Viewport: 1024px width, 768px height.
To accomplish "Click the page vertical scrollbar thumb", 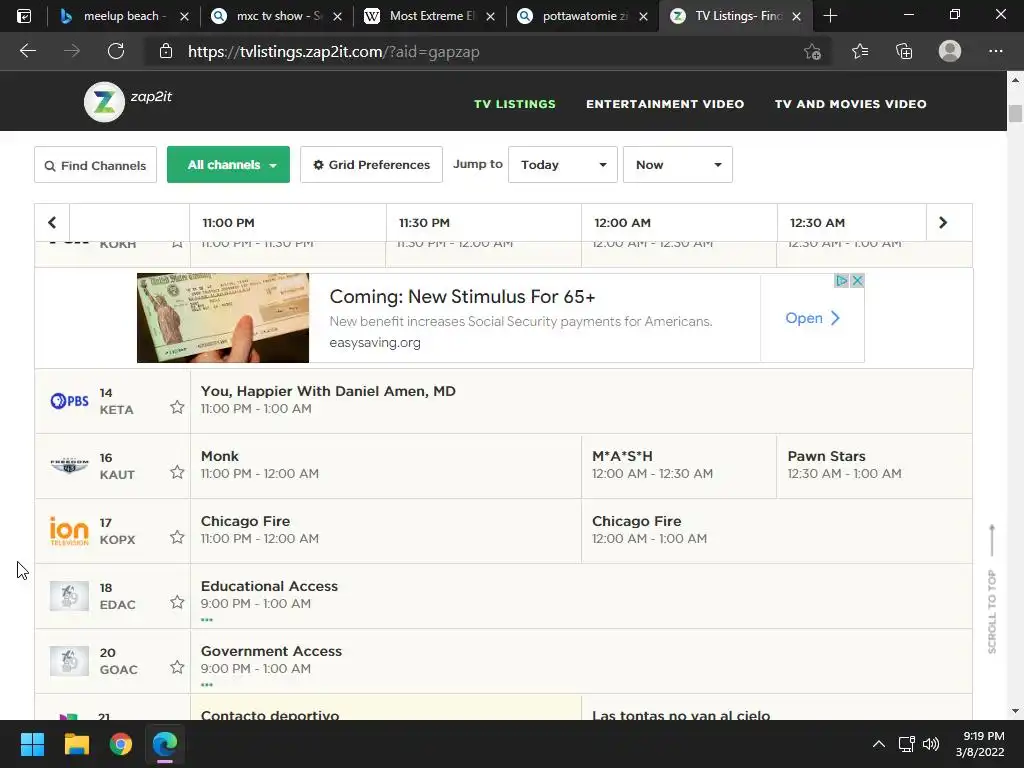I will tap(1015, 112).
